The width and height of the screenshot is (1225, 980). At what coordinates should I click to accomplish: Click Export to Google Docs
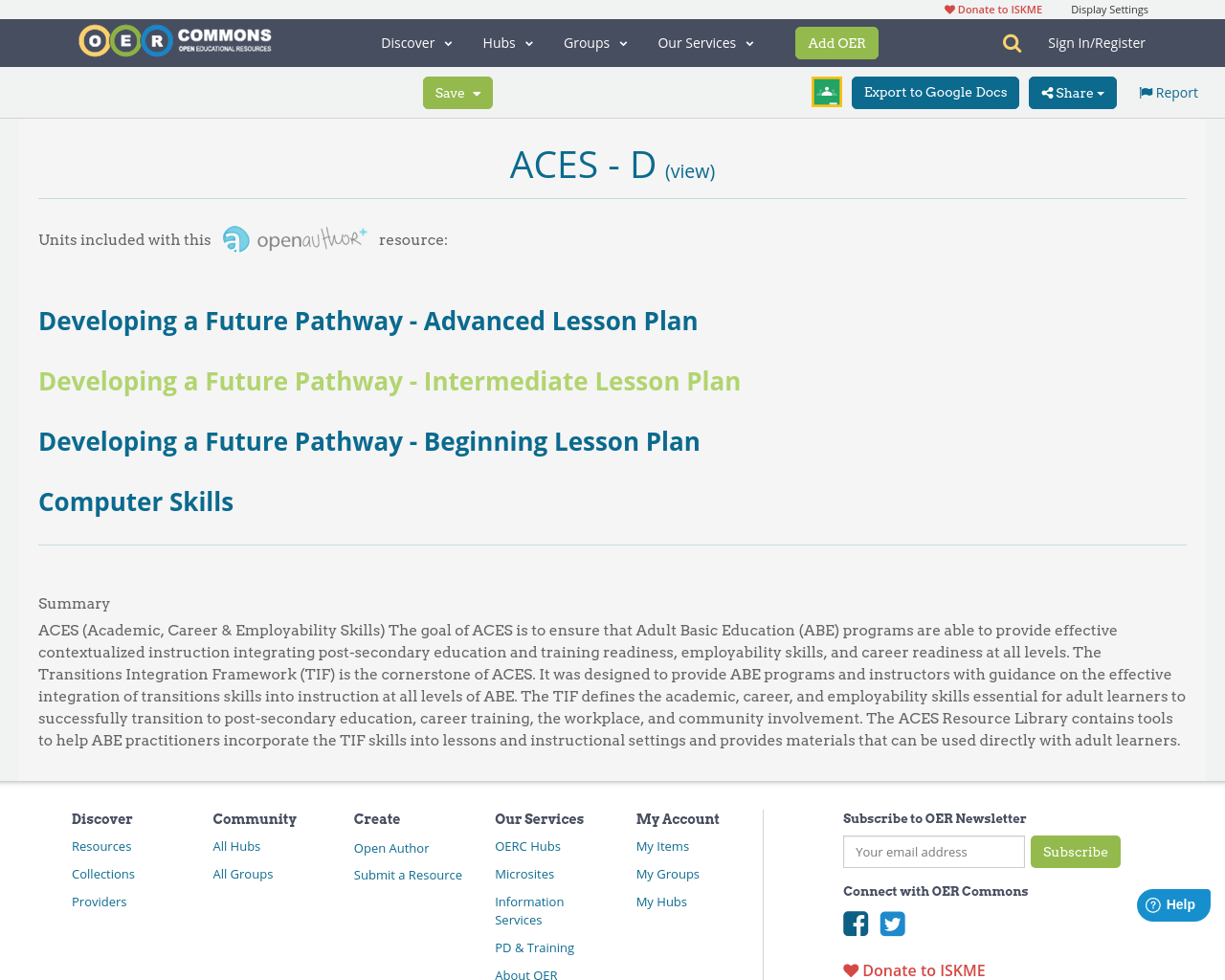(935, 91)
